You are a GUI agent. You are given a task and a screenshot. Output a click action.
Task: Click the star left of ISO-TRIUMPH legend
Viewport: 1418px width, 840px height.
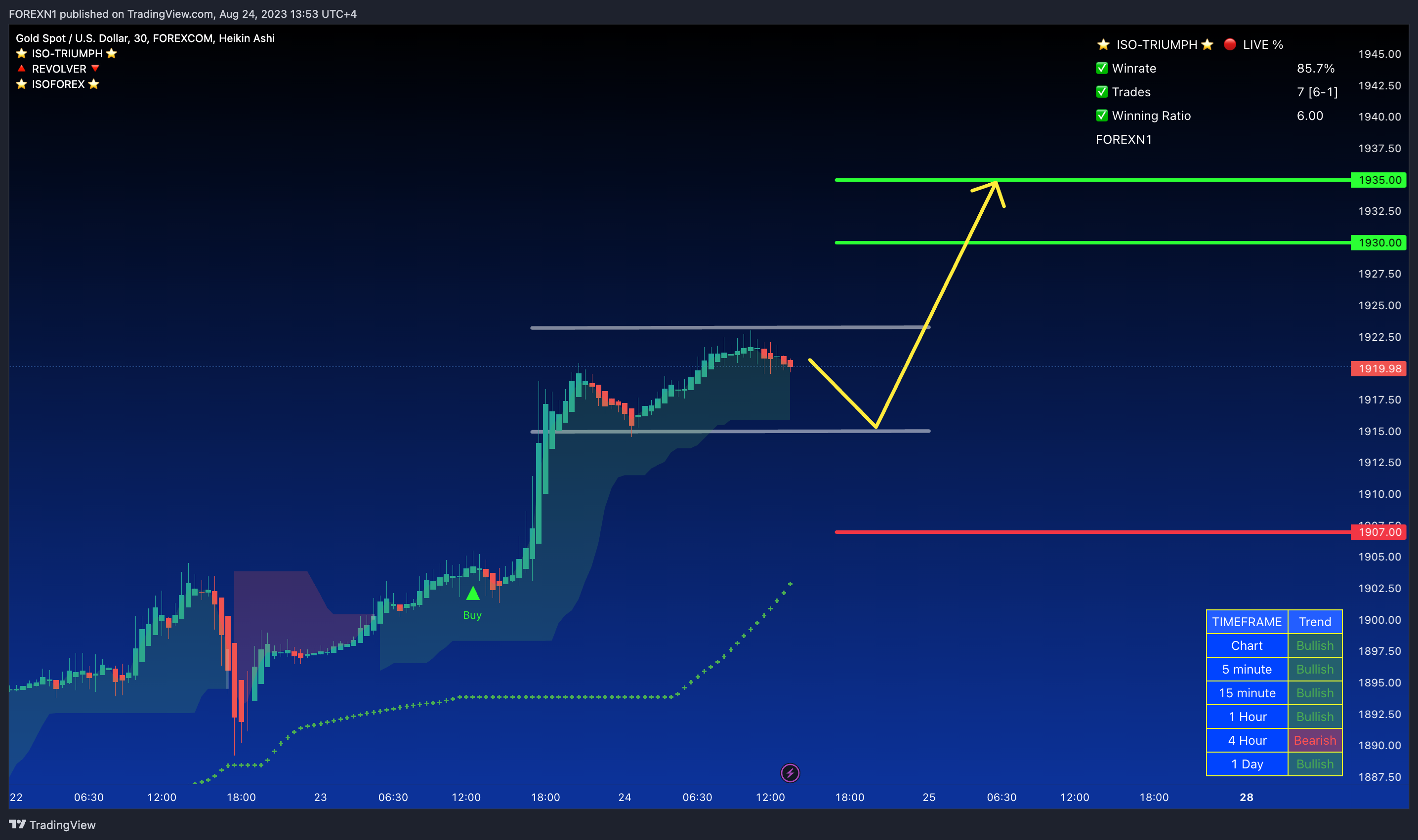point(22,53)
